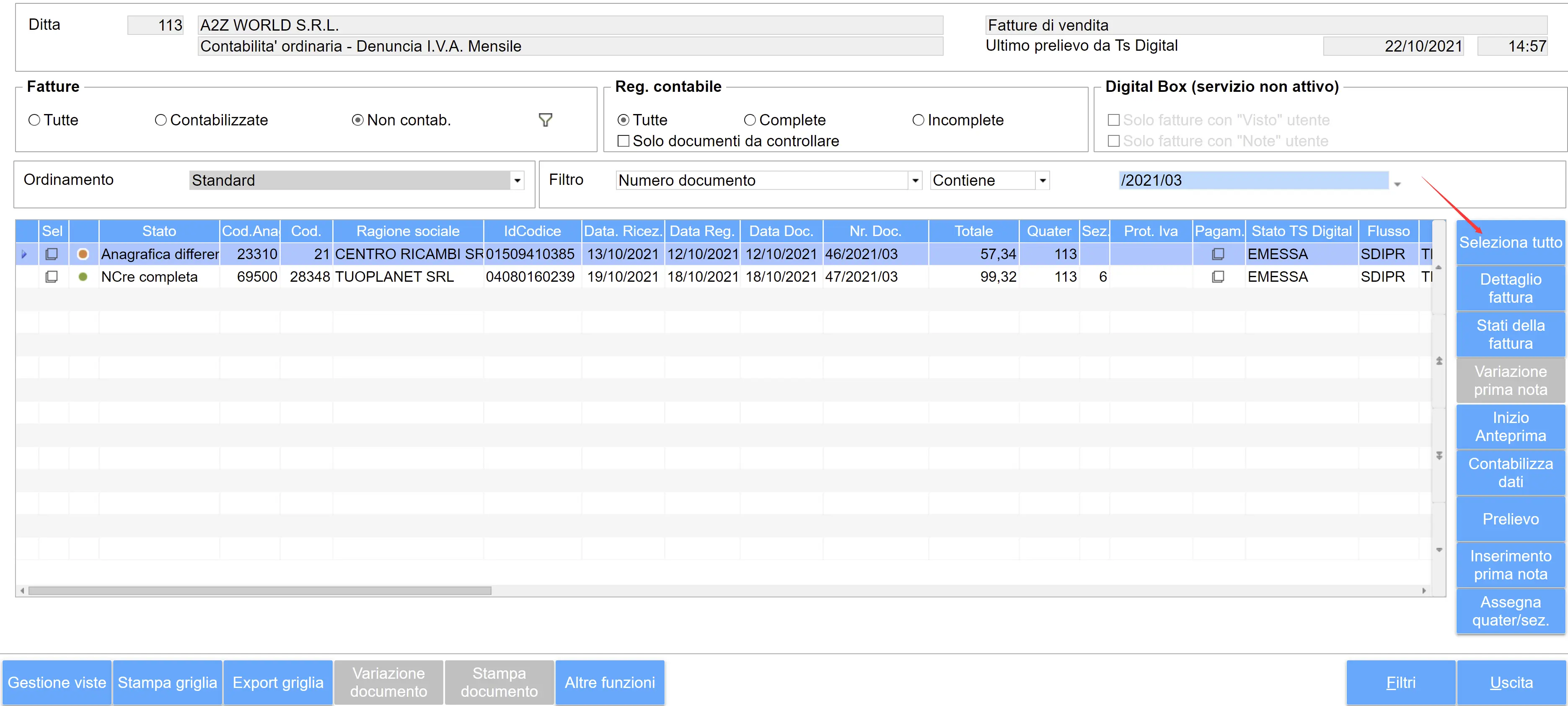Click double-arrow page up in grid scrollbar

pos(1439,361)
